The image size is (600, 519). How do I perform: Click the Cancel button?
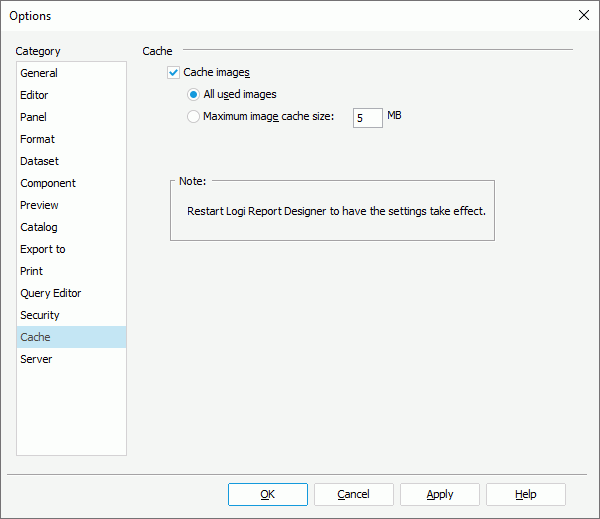point(354,494)
